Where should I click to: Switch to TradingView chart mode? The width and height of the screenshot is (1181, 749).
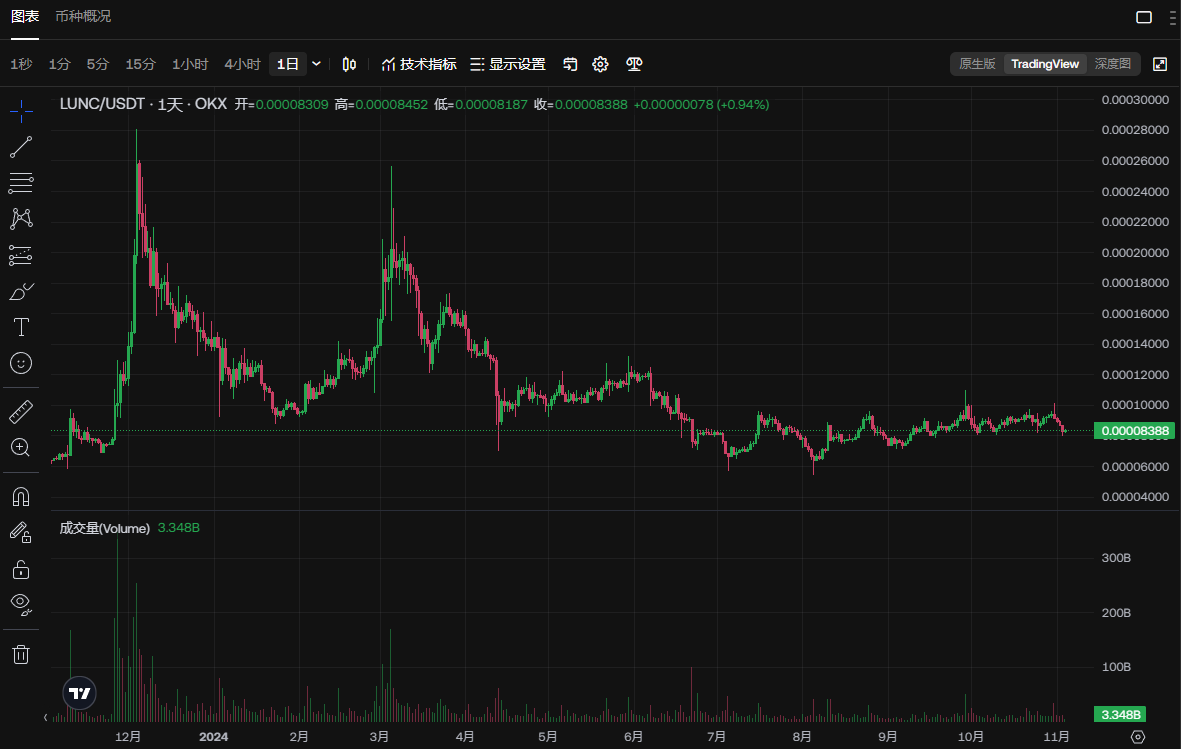pyautogui.click(x=1045, y=64)
